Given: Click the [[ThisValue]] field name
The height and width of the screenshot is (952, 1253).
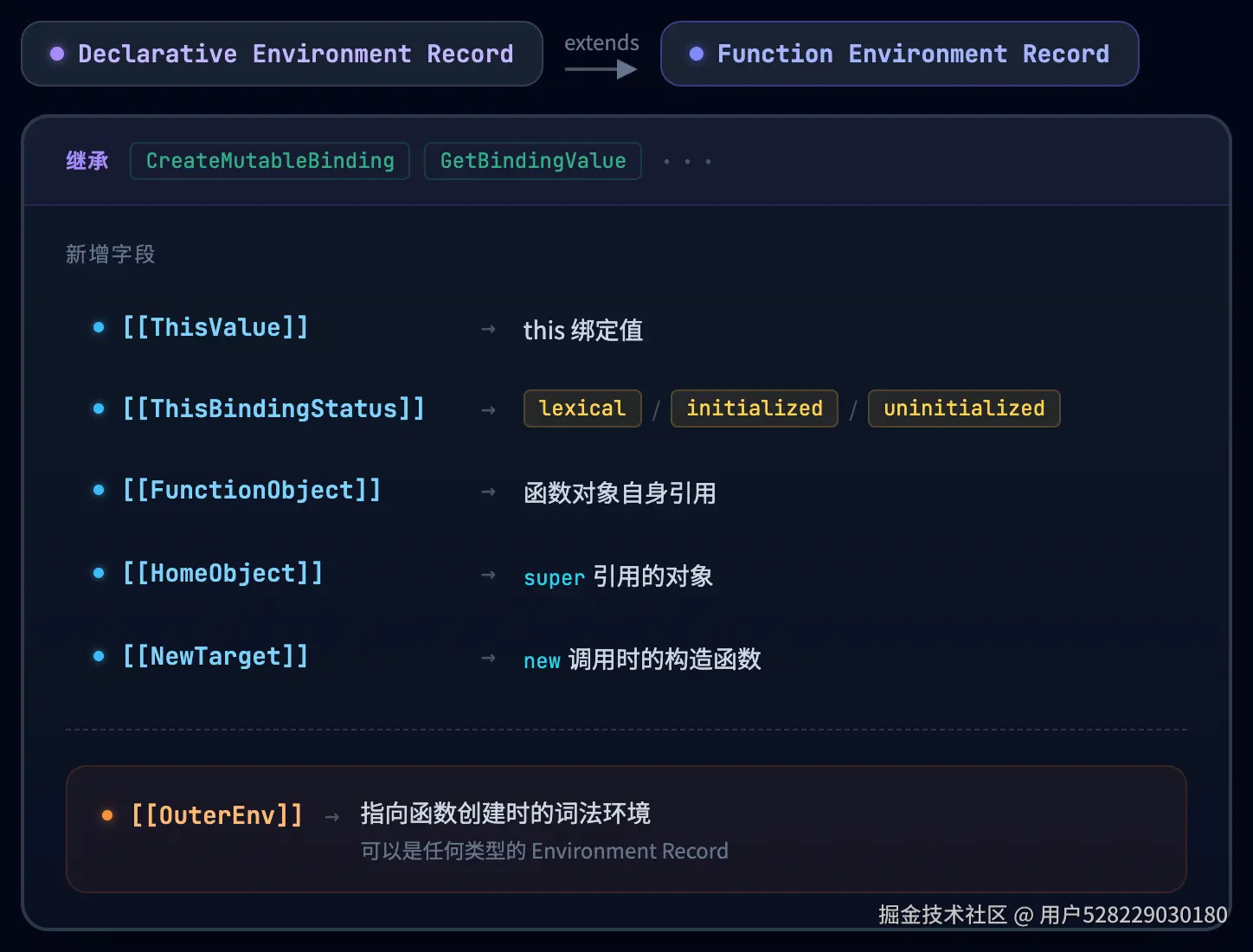Looking at the screenshot, I should pos(215,327).
